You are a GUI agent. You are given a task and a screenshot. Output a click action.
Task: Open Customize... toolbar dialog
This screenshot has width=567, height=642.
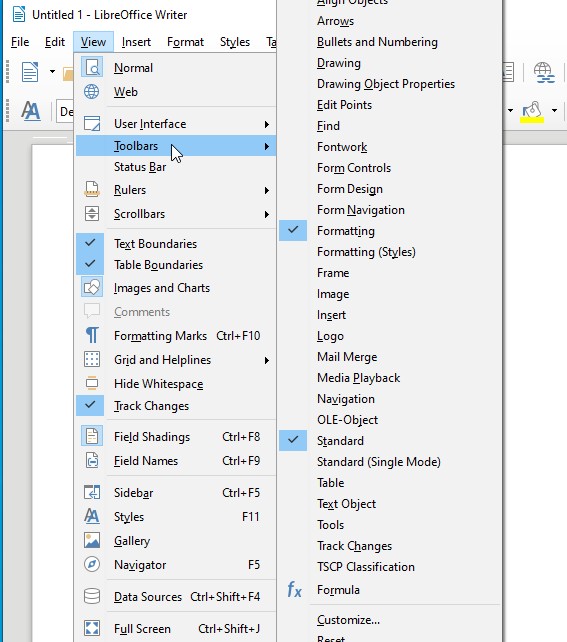[x=389, y=619]
